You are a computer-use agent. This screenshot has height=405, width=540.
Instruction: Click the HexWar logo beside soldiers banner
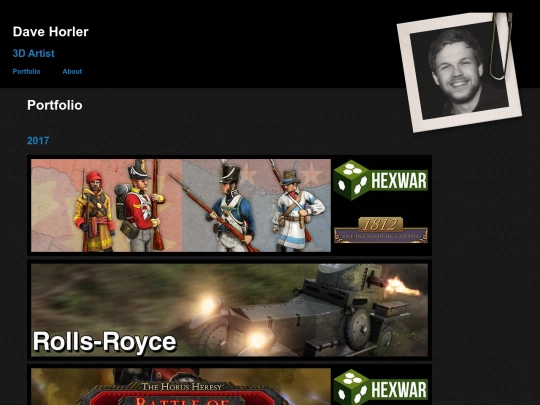(x=381, y=180)
